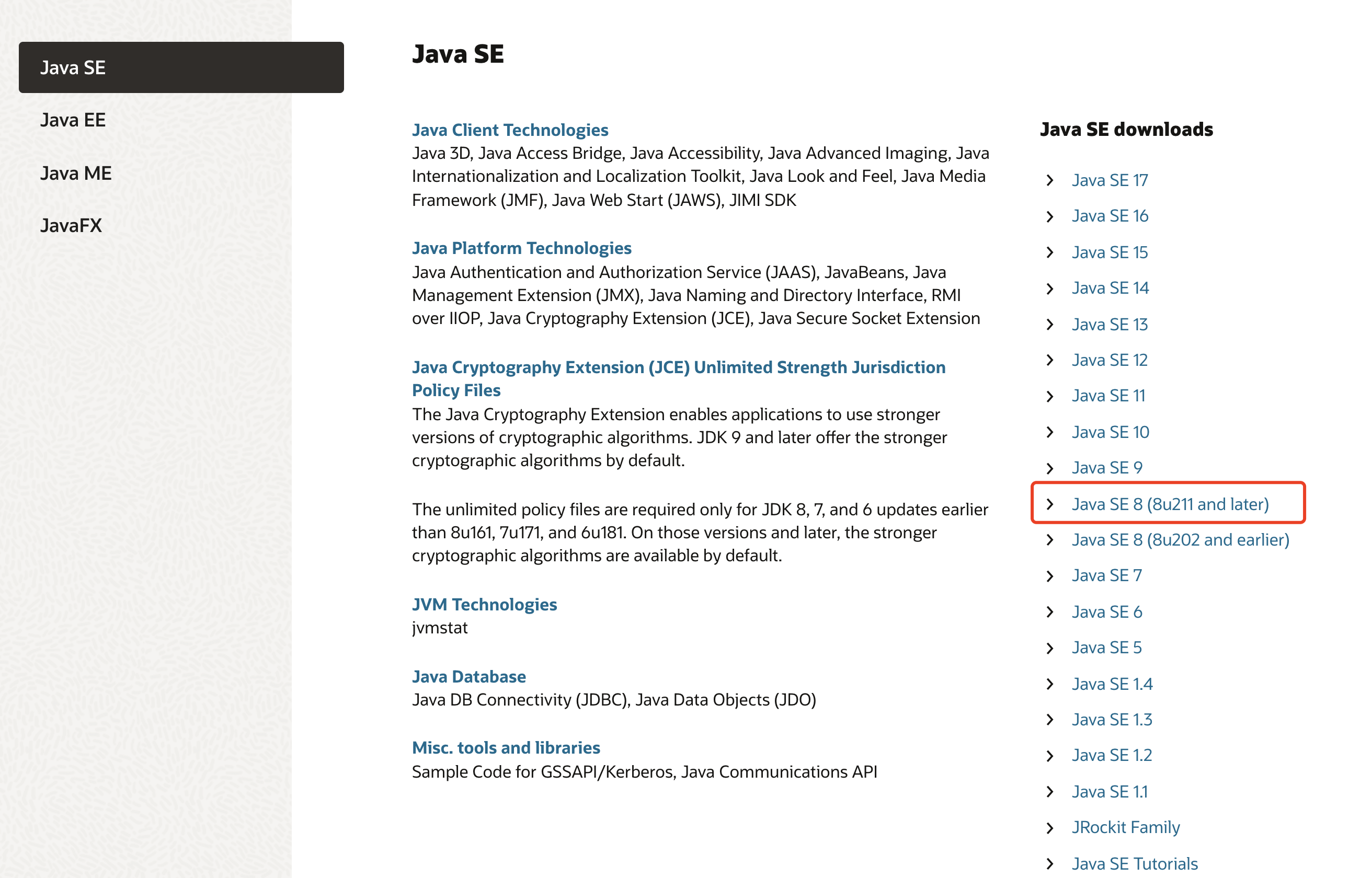Open the JavaFX sidebar tab
Screen dimensions: 1372x878
[x=71, y=226]
